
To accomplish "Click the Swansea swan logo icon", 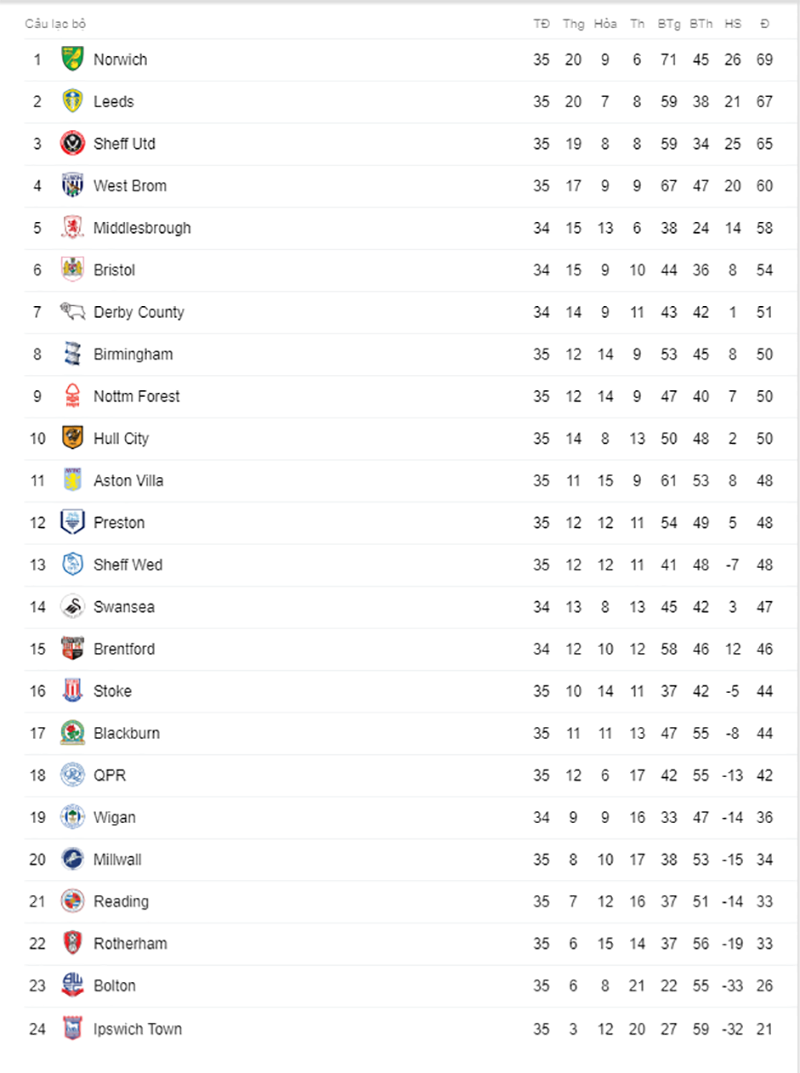I will (x=72, y=606).
